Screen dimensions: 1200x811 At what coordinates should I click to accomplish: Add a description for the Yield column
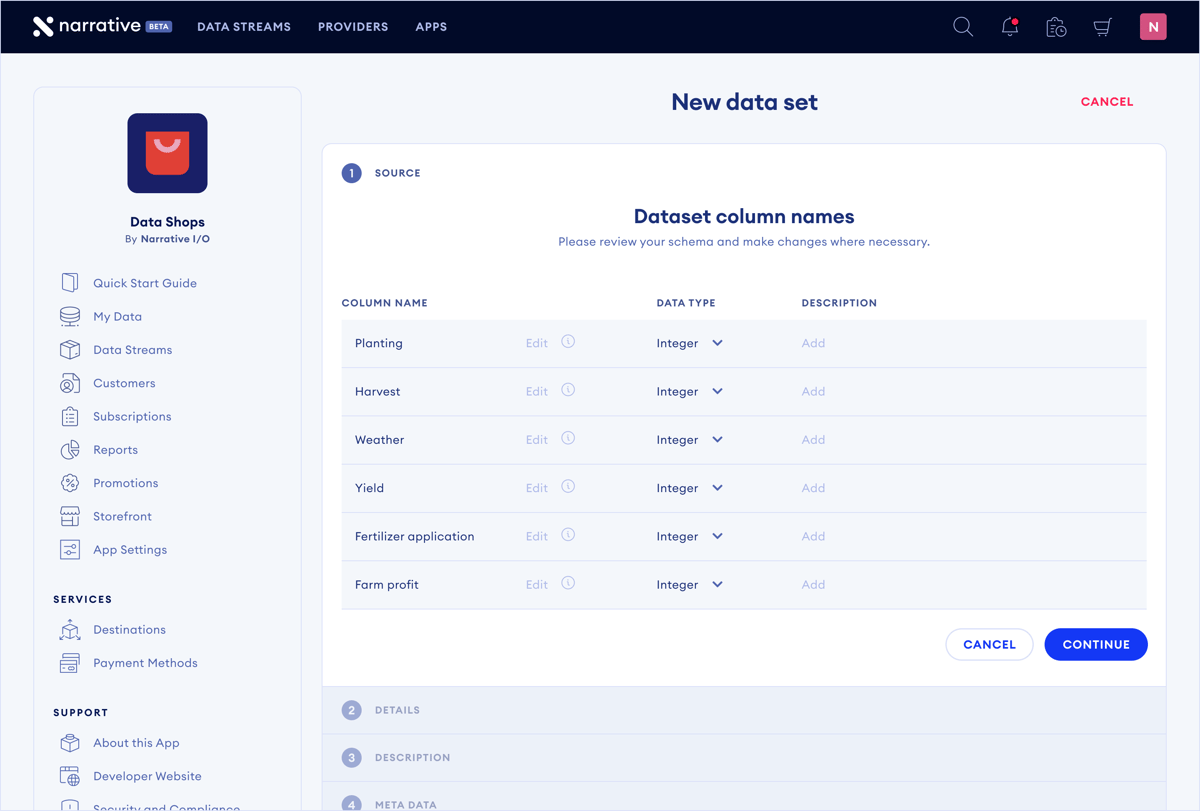click(813, 488)
